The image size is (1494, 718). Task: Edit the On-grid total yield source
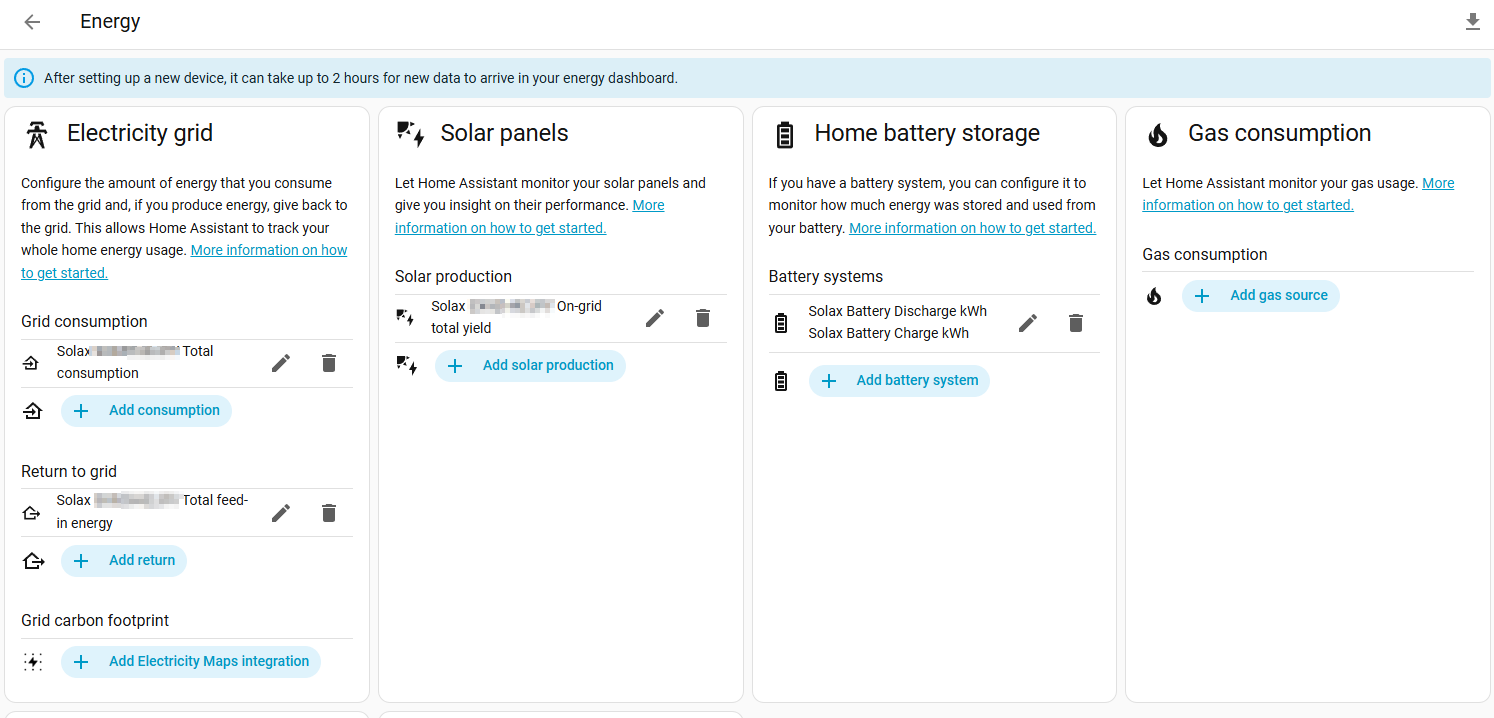[x=655, y=318]
